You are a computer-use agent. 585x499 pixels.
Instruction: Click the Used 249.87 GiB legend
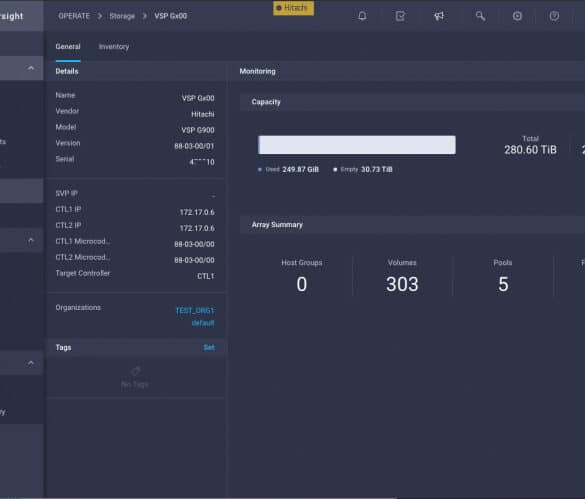pyautogui.click(x=288, y=169)
